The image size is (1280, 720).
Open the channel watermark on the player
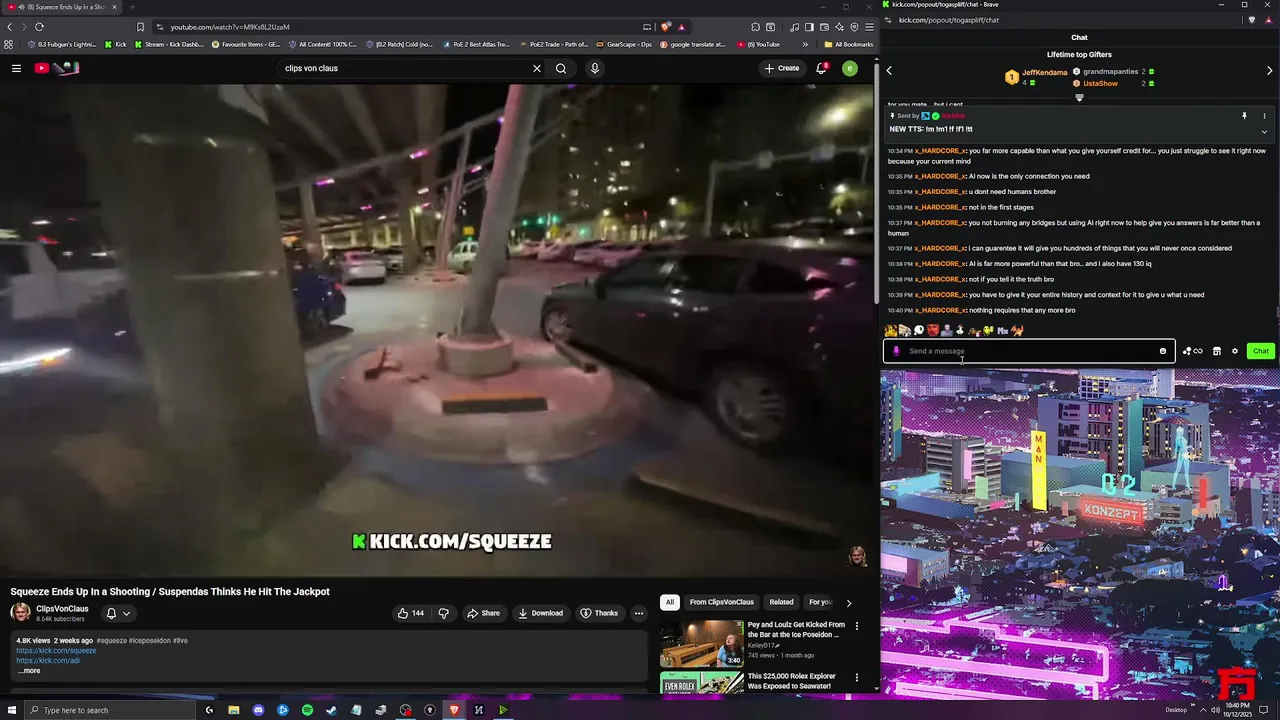point(857,556)
